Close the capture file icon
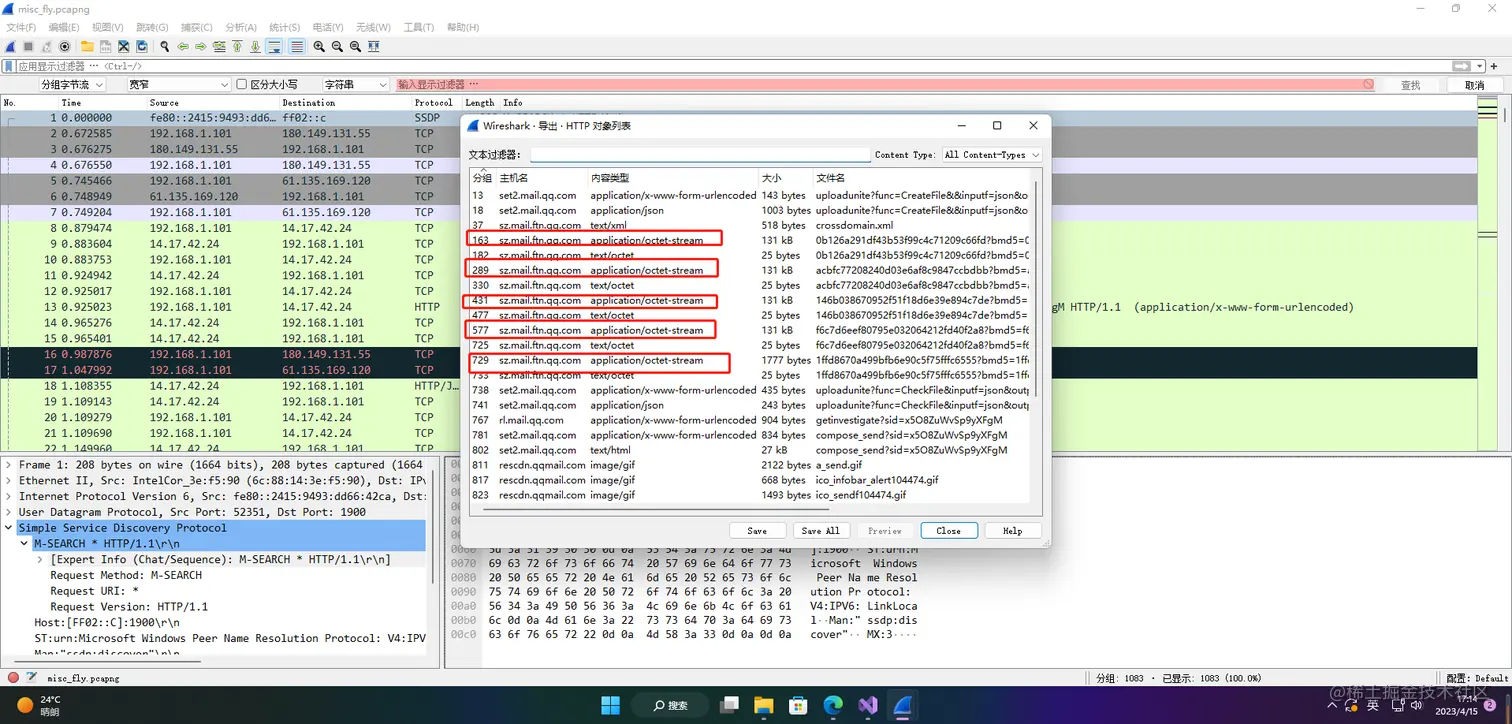The image size is (1512, 724). [123, 47]
